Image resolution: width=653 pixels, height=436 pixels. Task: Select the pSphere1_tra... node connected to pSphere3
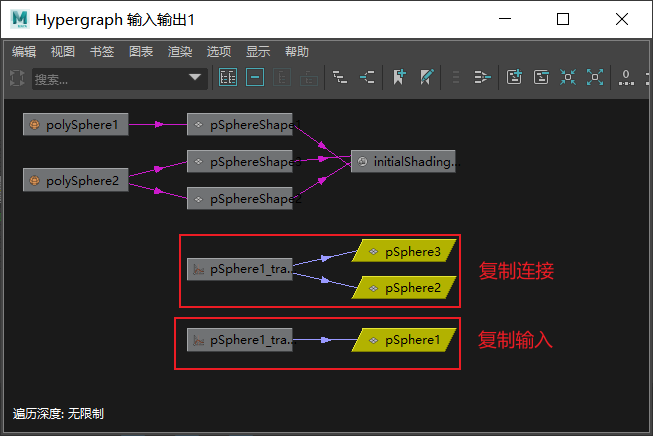(240, 269)
